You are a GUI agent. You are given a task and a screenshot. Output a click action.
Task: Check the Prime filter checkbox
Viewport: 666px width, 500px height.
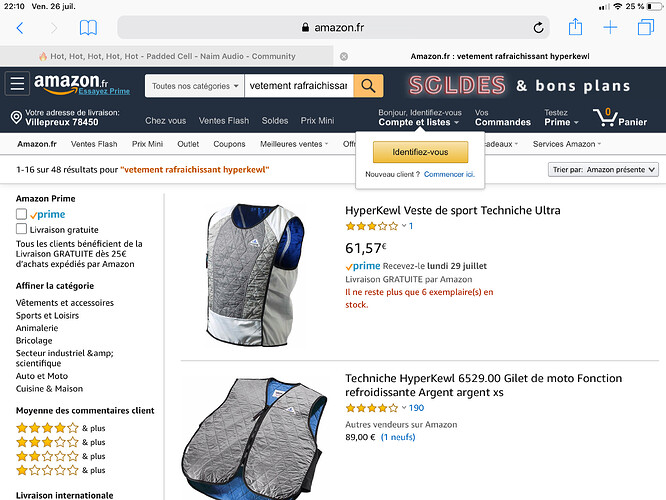coord(22,215)
